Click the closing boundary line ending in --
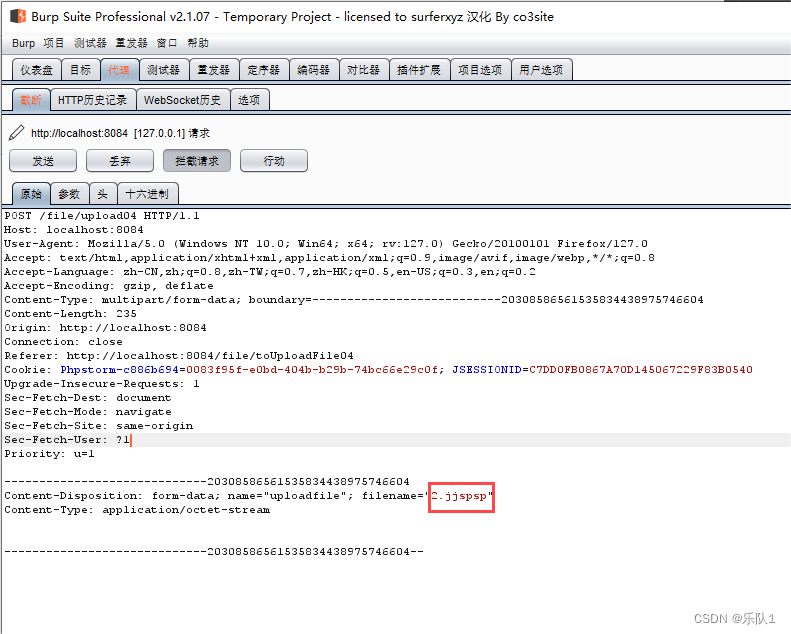This screenshot has height=634, width=791. click(214, 552)
